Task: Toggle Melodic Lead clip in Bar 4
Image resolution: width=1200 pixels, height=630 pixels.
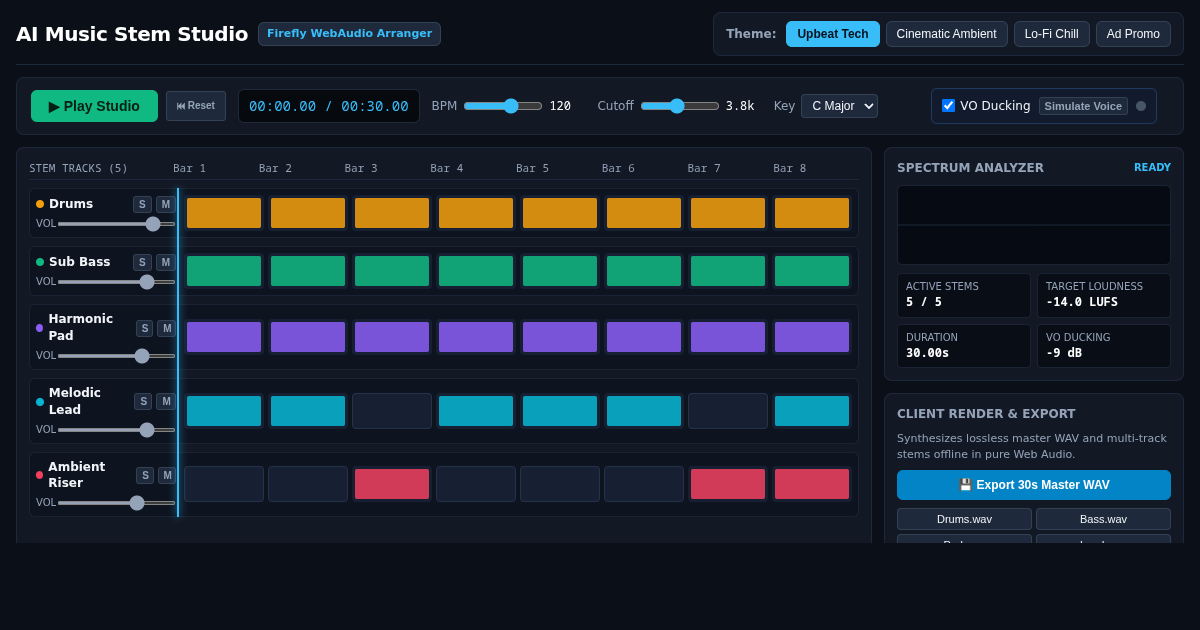Action: coord(476,411)
